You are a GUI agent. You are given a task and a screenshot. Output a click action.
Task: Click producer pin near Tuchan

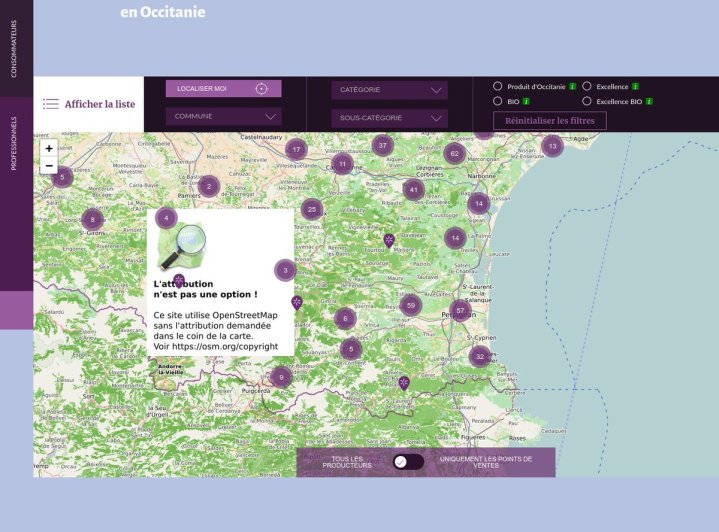[389, 240]
